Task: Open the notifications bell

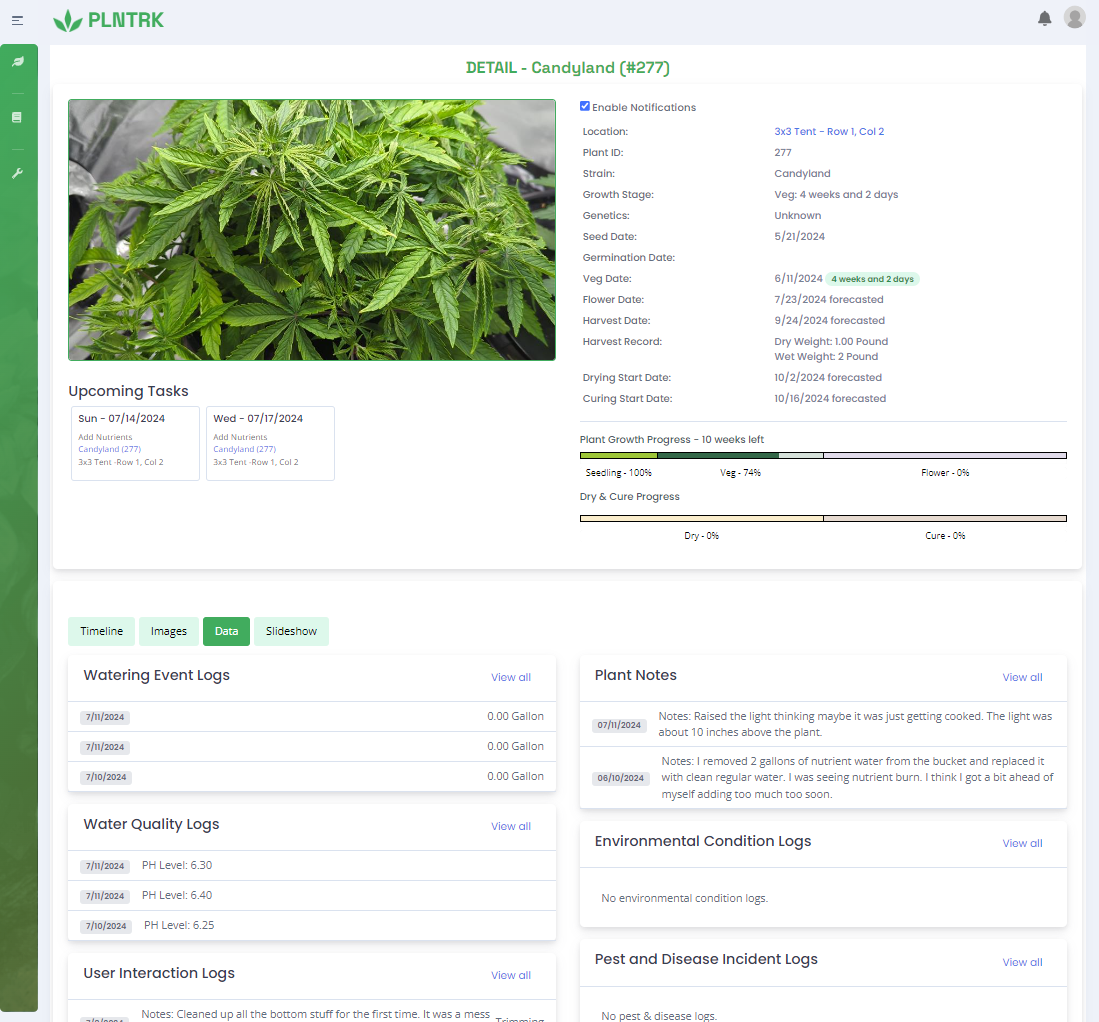Action: coord(1044,18)
